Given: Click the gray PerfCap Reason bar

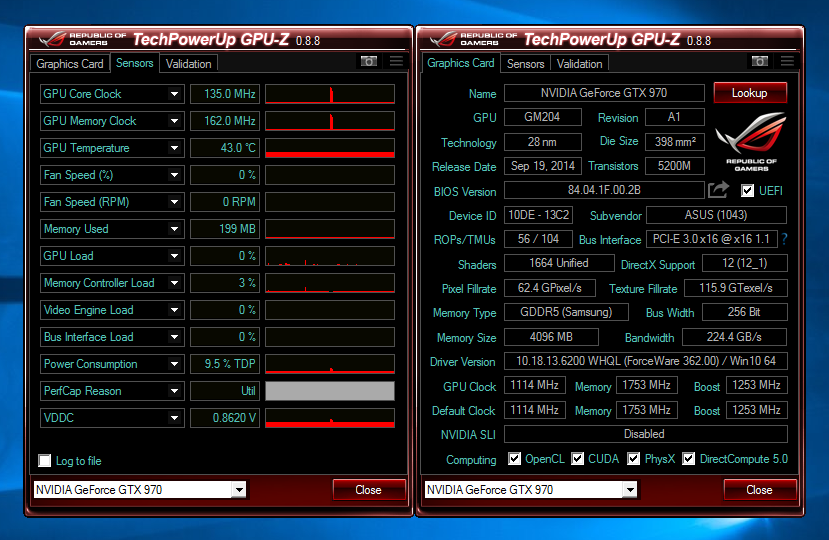Looking at the screenshot, I should 330,391.
